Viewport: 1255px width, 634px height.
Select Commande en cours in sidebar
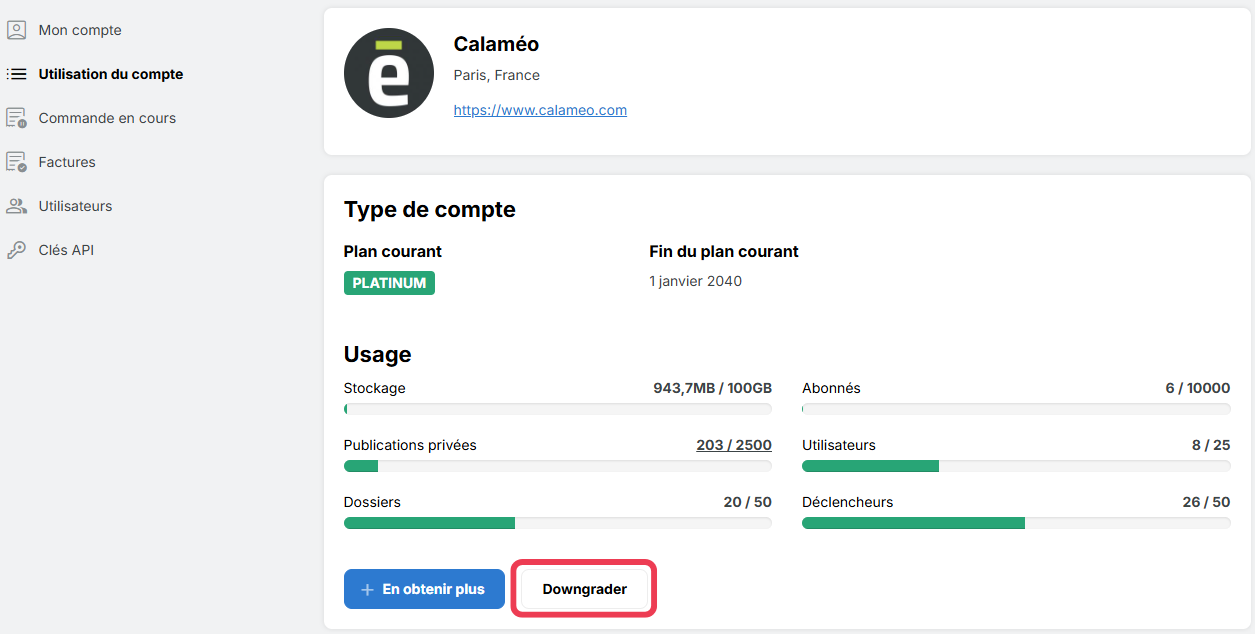(107, 118)
